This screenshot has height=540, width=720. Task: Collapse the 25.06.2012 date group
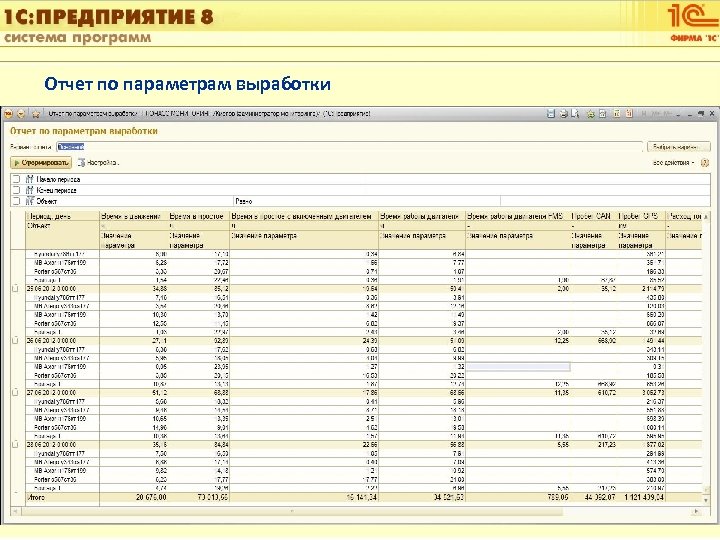click(15, 289)
